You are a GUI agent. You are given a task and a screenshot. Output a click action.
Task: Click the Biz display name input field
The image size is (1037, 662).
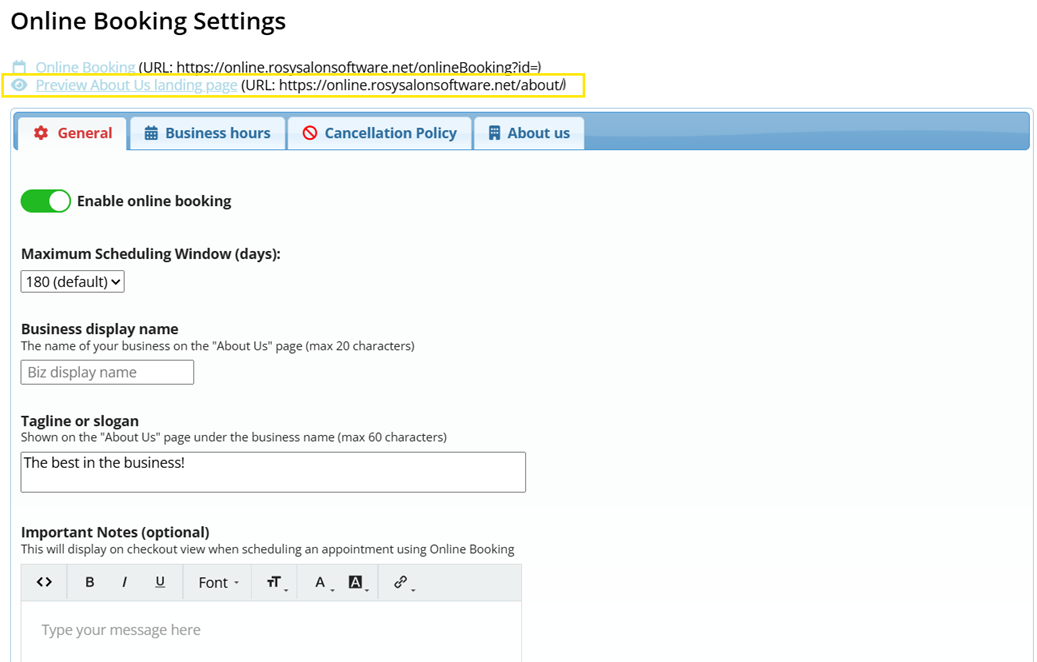pos(107,372)
